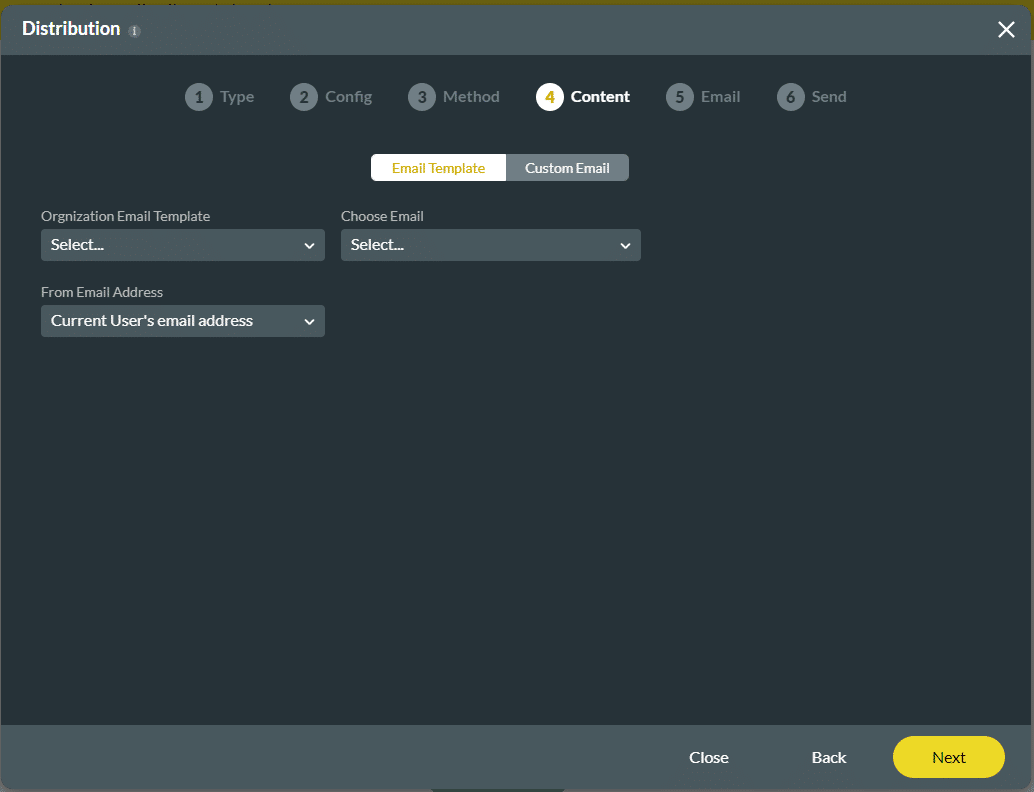Image resolution: width=1034 pixels, height=792 pixels.
Task: Click the number 3 step circle
Action: 422,97
